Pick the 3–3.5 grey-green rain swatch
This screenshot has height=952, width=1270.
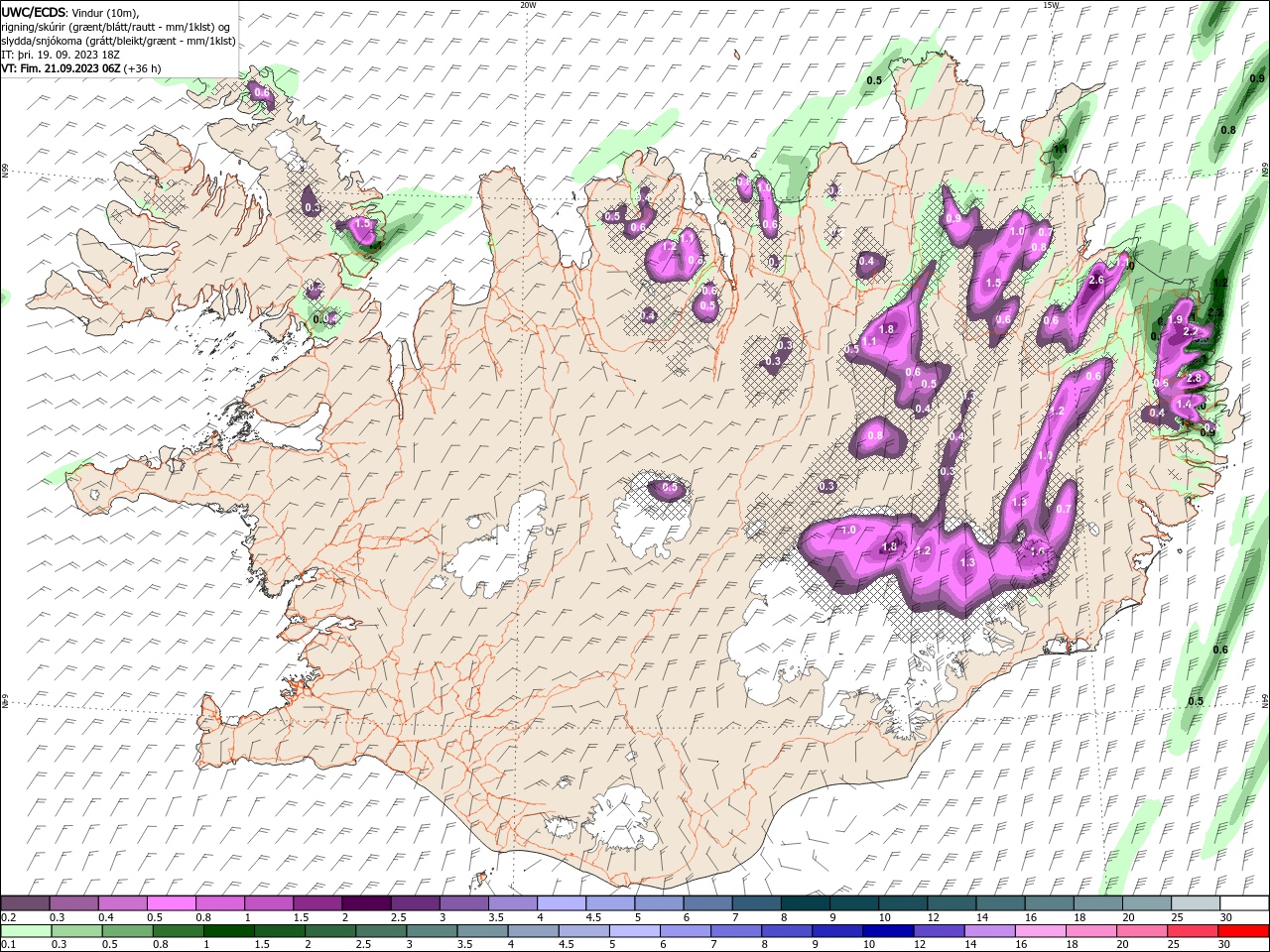pyautogui.click(x=431, y=931)
